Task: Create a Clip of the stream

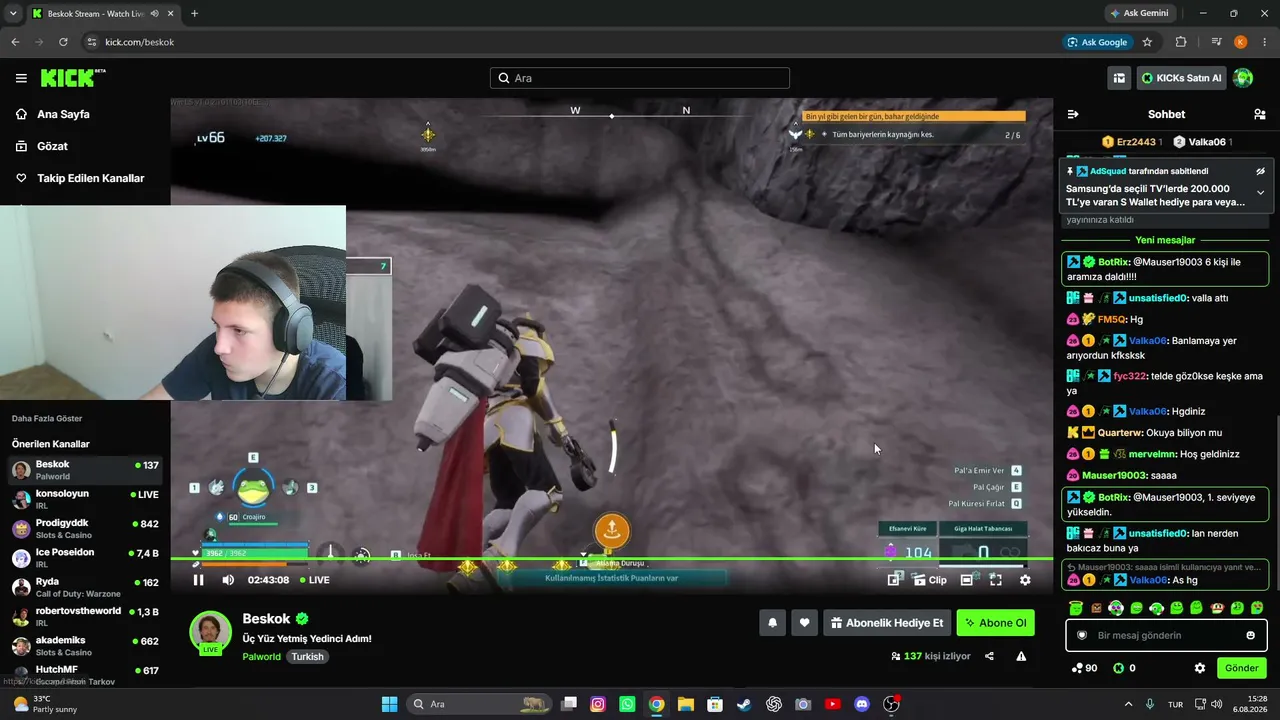Action: (930, 580)
